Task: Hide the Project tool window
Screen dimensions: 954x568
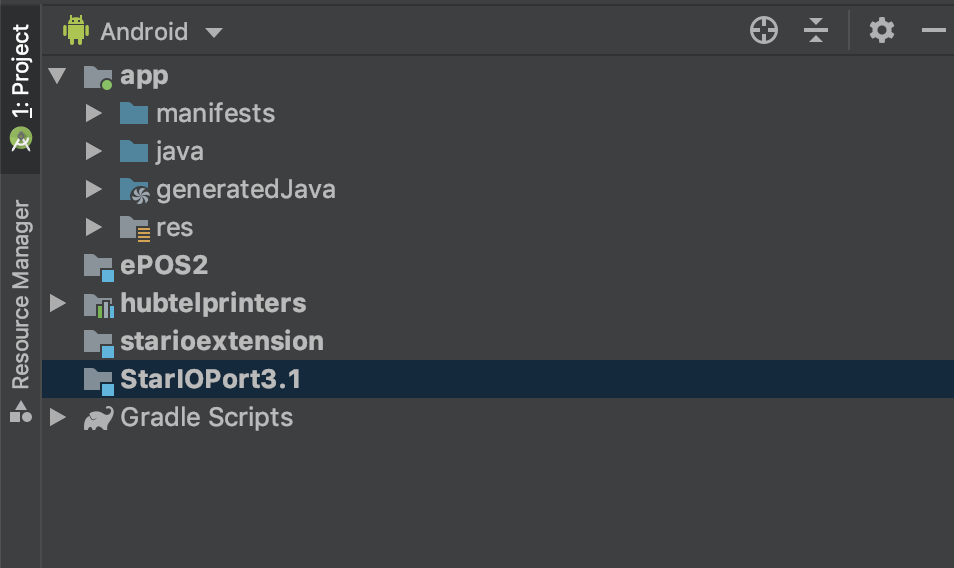Action: point(934,31)
